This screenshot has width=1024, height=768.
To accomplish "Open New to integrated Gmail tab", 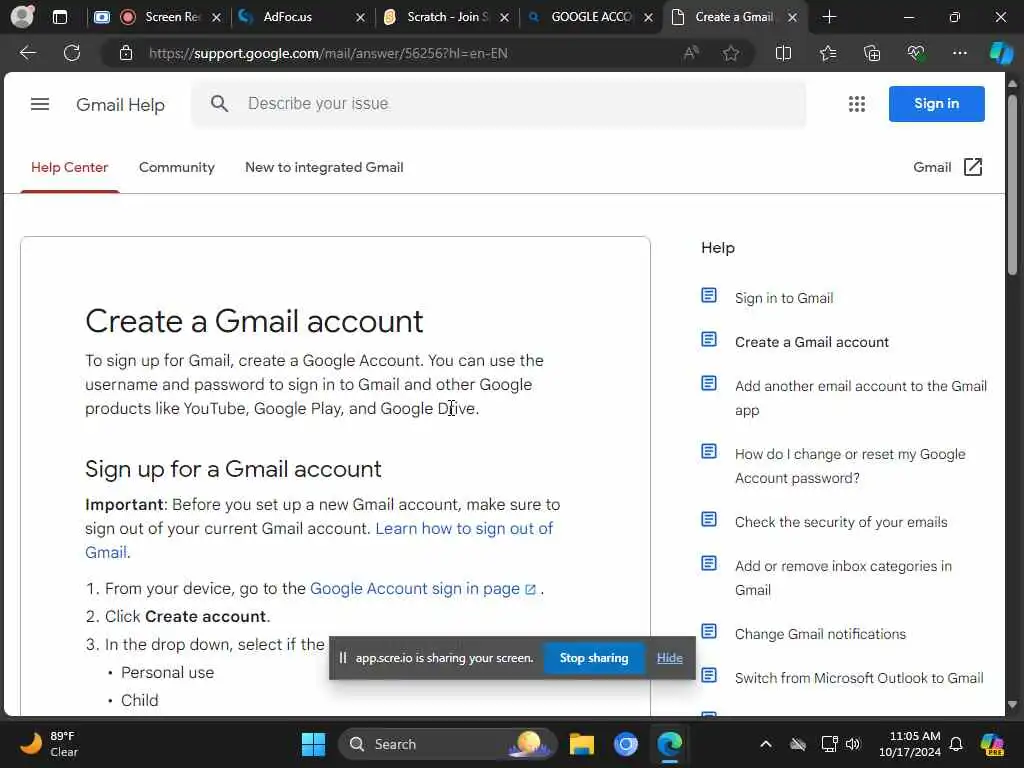I will 324,167.
